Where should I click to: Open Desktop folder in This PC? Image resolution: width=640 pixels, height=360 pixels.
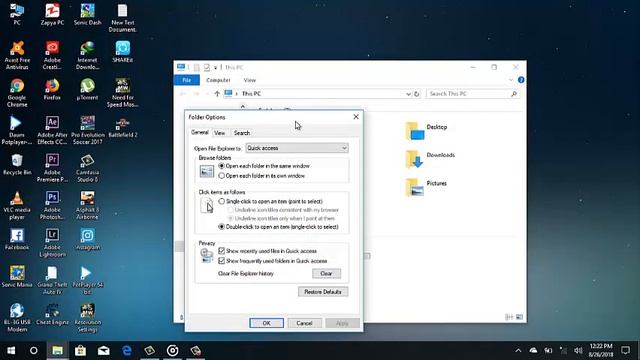(426, 131)
